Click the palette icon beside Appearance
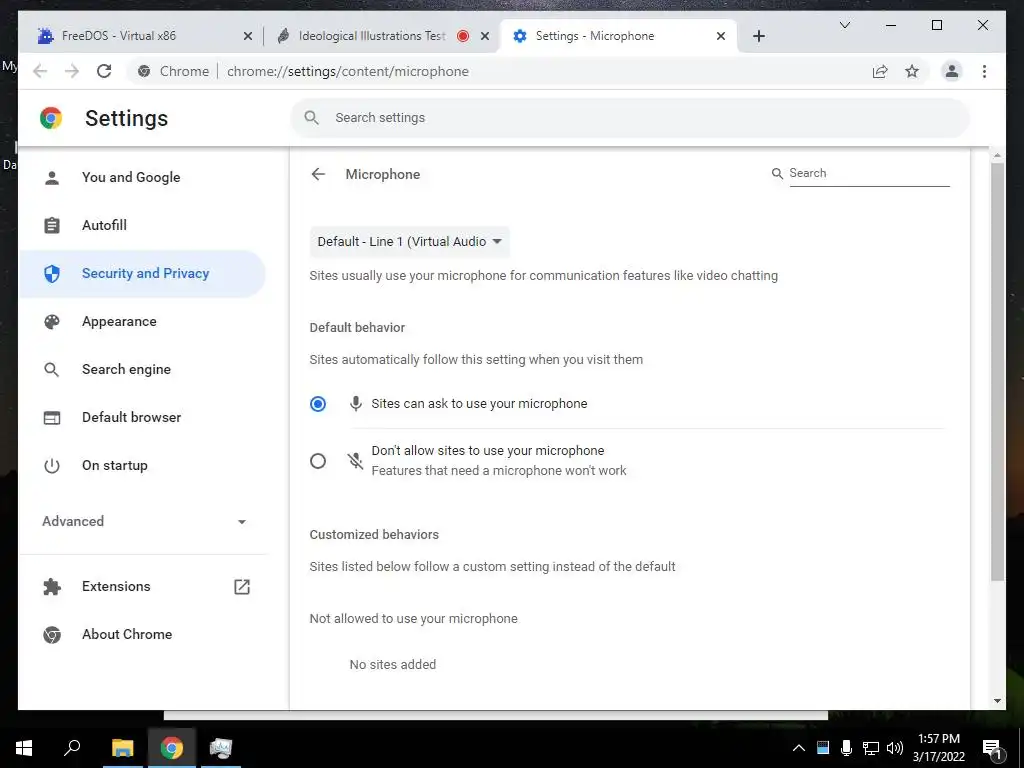The width and height of the screenshot is (1024, 768). 52,321
